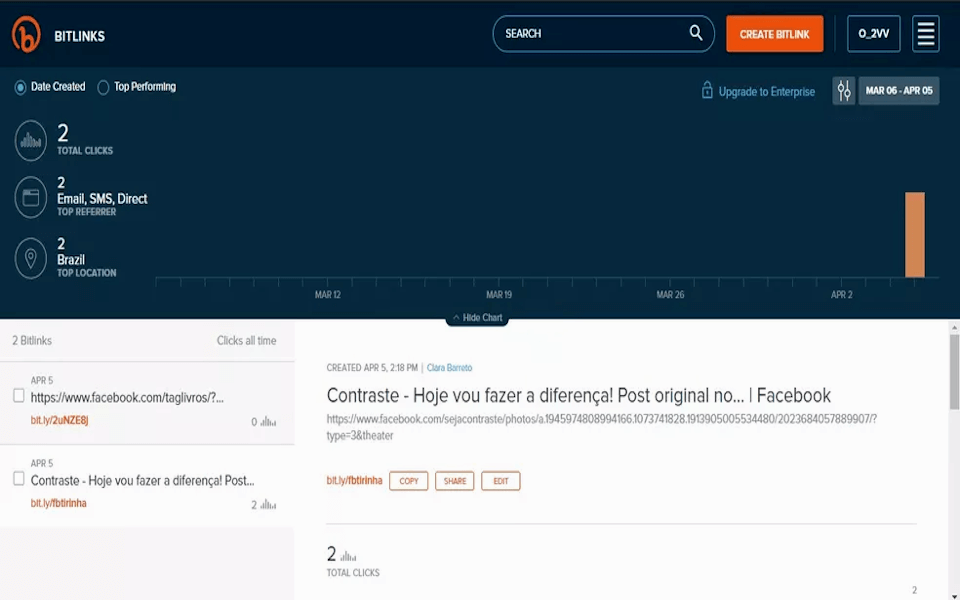
Task: Open the MAR 06 - APR 05 date range
Action: click(x=899, y=91)
